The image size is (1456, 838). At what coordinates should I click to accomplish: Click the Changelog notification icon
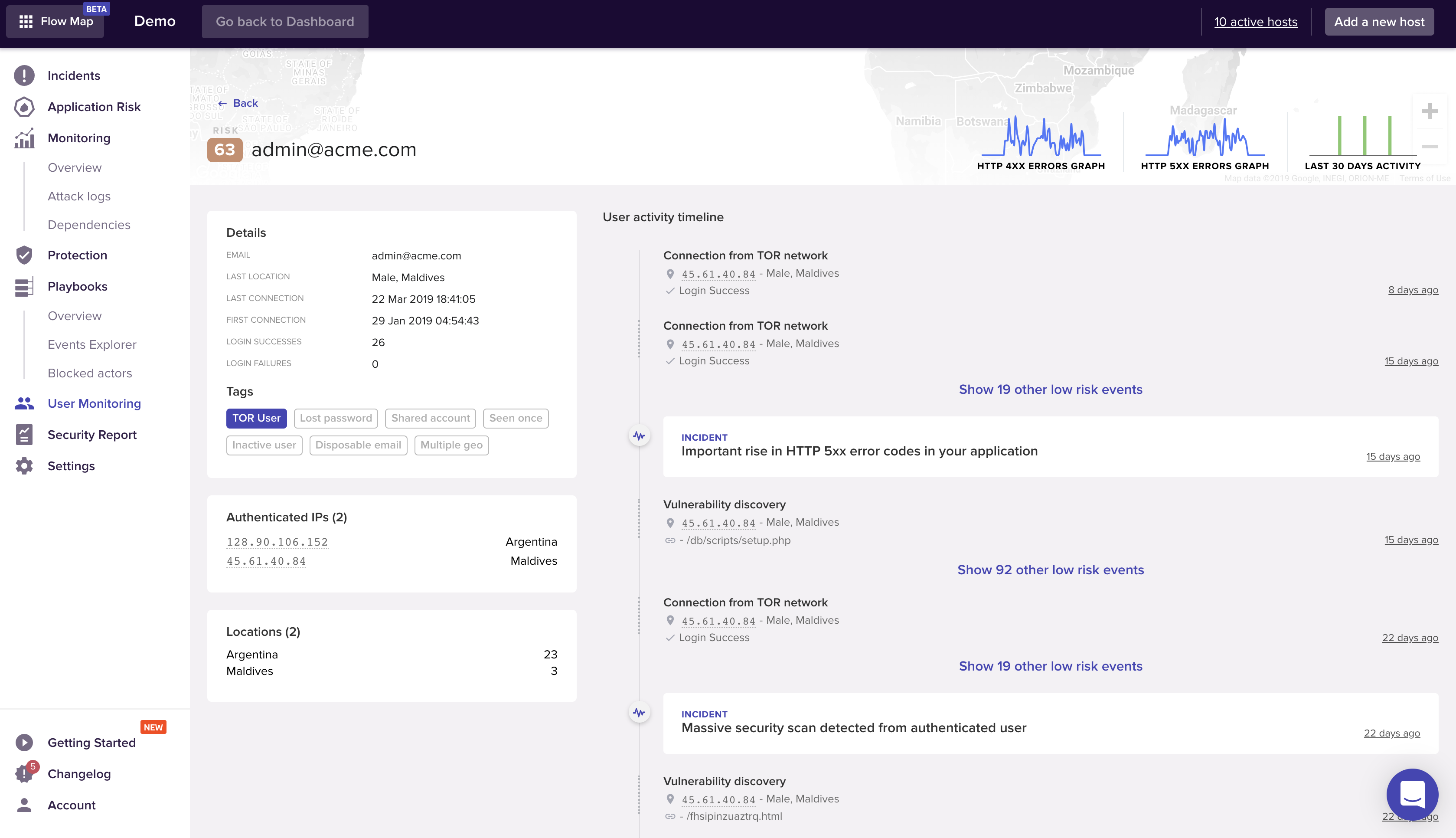24,773
